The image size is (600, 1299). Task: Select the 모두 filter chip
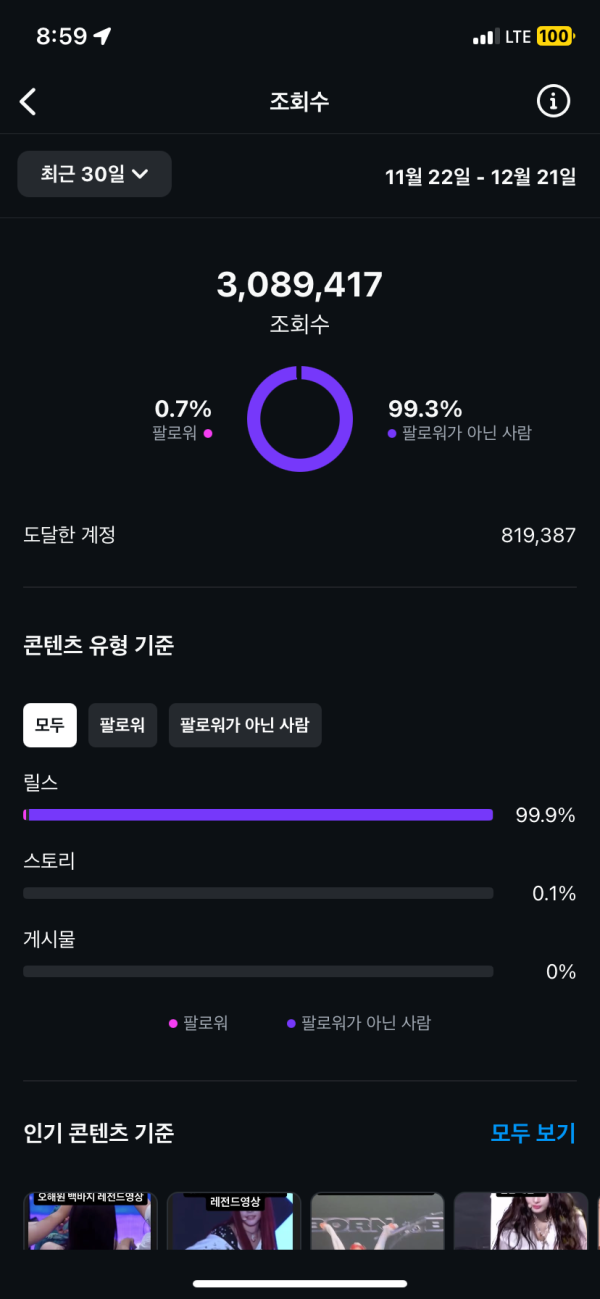pos(50,725)
